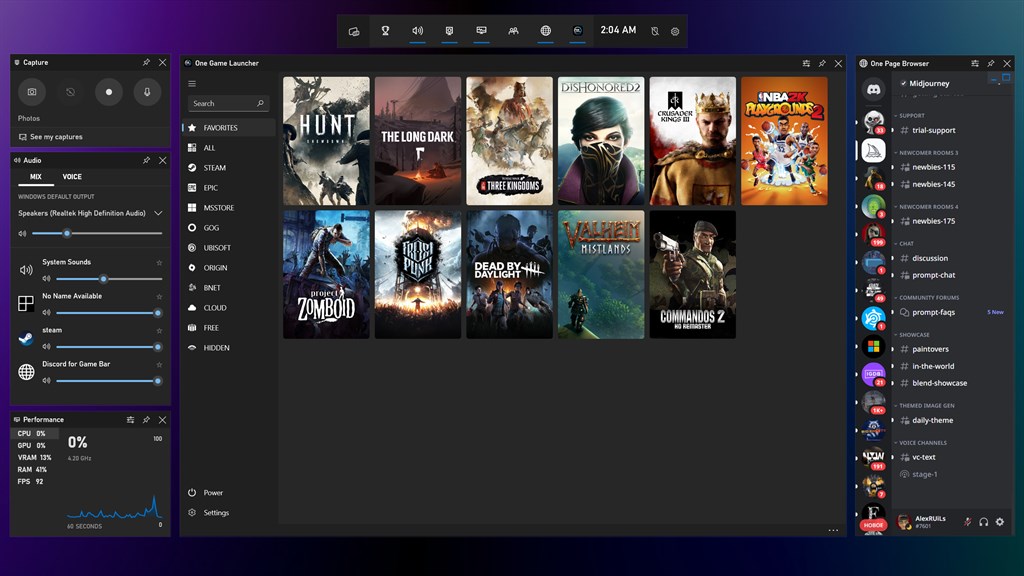
Task: Collapse the CHAT channel category
Action: 904,244
